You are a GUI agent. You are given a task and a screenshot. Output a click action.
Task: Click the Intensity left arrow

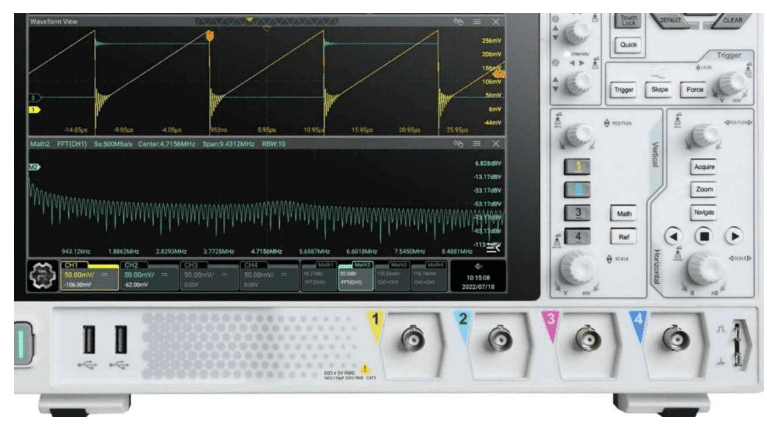[572, 63]
